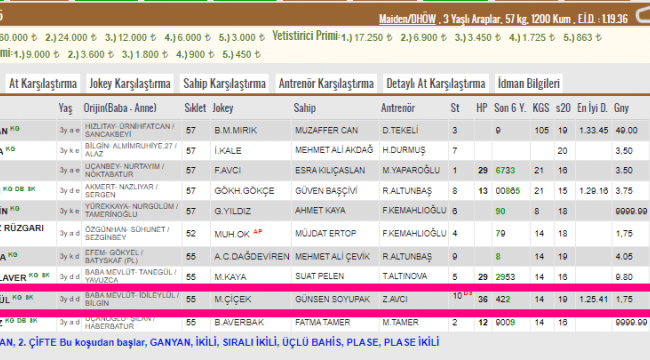Click owner MÜJDAT ERTOP
Screen dimensions: 650x360
point(325,234)
